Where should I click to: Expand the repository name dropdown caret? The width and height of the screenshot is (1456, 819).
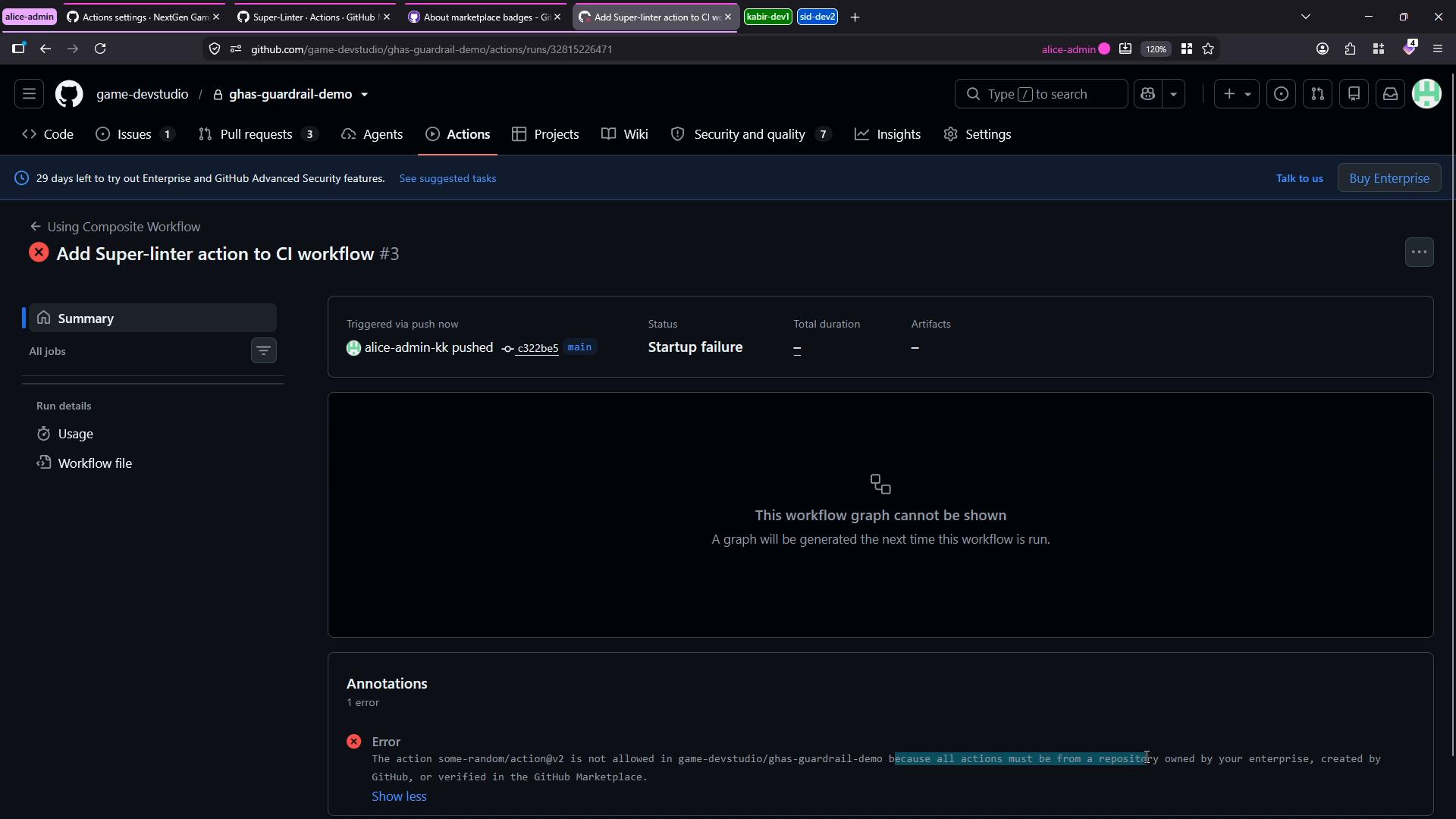(364, 95)
